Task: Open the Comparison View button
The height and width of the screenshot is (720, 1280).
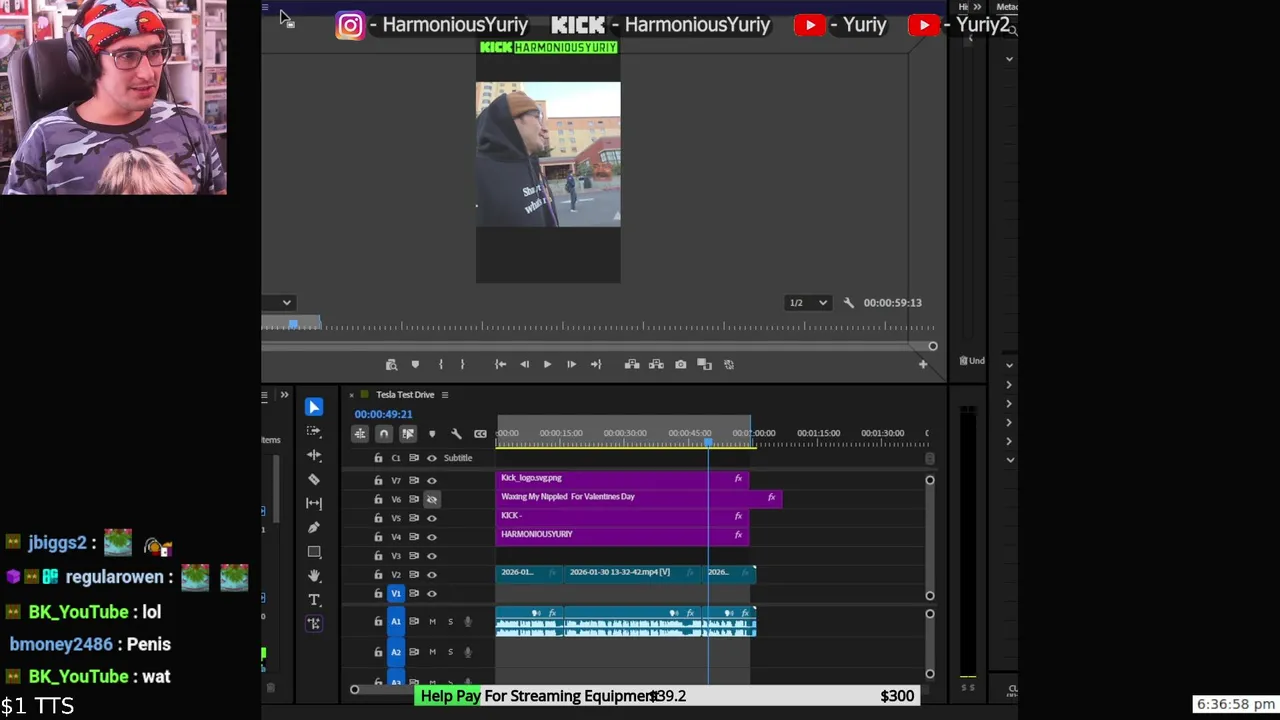Action: coord(704,364)
